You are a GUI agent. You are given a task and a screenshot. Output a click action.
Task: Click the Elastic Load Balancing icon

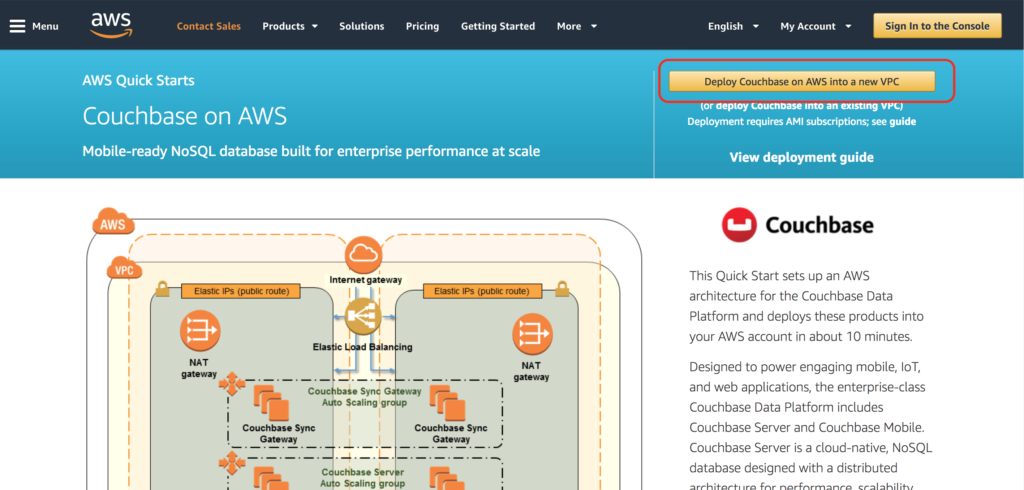(363, 317)
